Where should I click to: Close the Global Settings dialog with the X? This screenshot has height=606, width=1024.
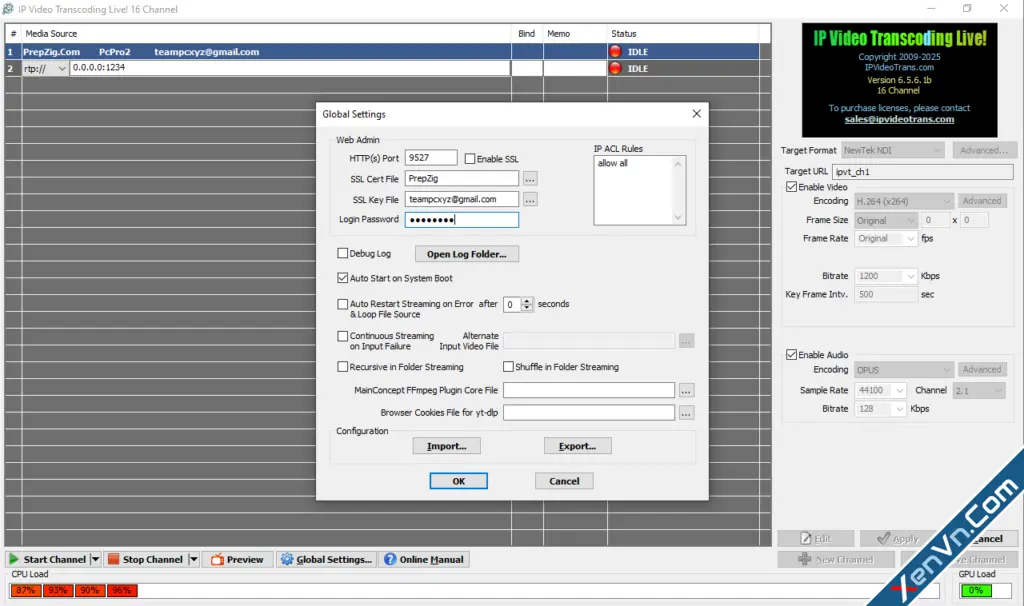697,114
